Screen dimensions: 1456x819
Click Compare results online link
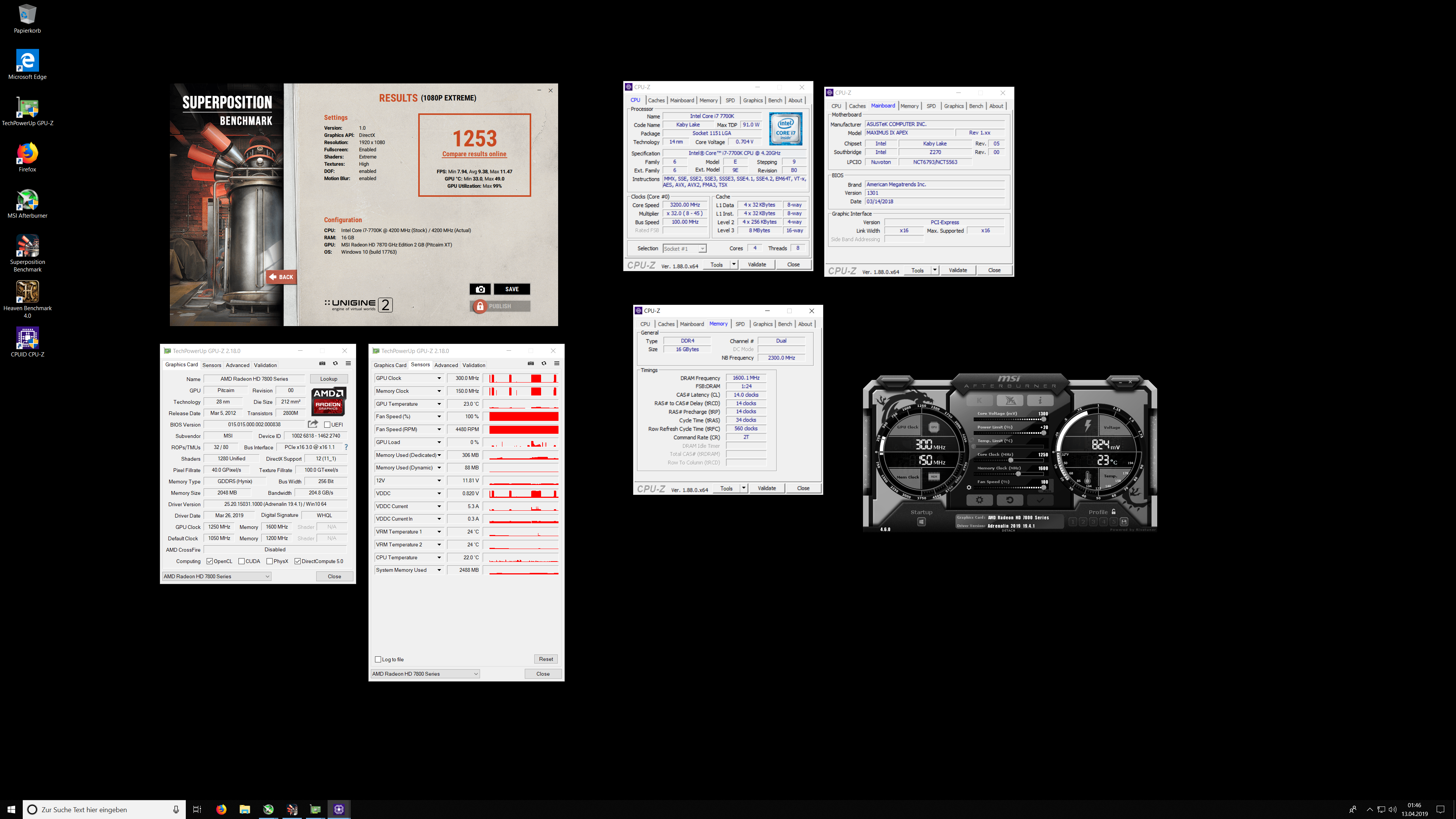[474, 154]
